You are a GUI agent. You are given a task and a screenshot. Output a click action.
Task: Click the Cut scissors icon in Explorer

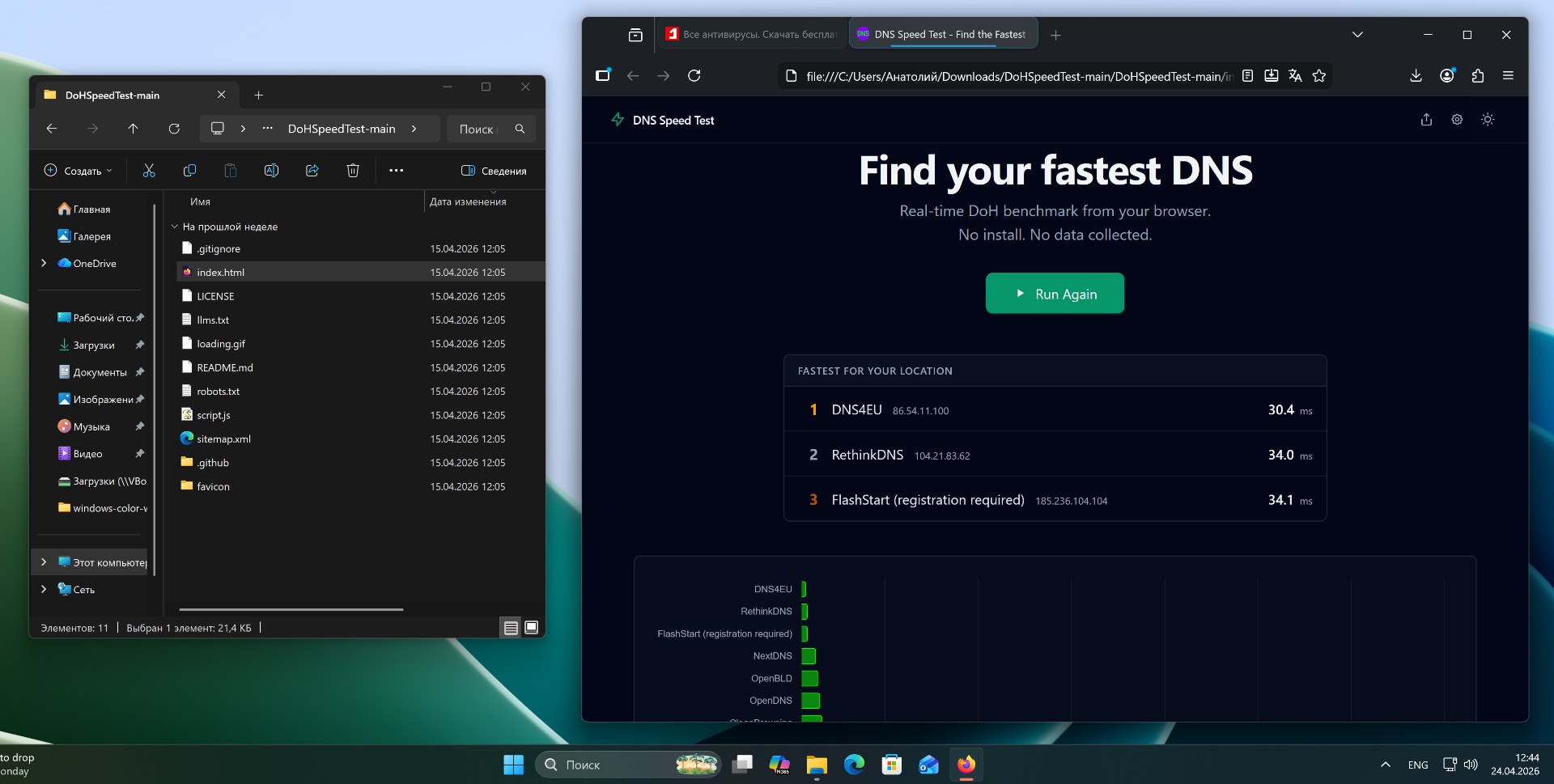point(149,171)
